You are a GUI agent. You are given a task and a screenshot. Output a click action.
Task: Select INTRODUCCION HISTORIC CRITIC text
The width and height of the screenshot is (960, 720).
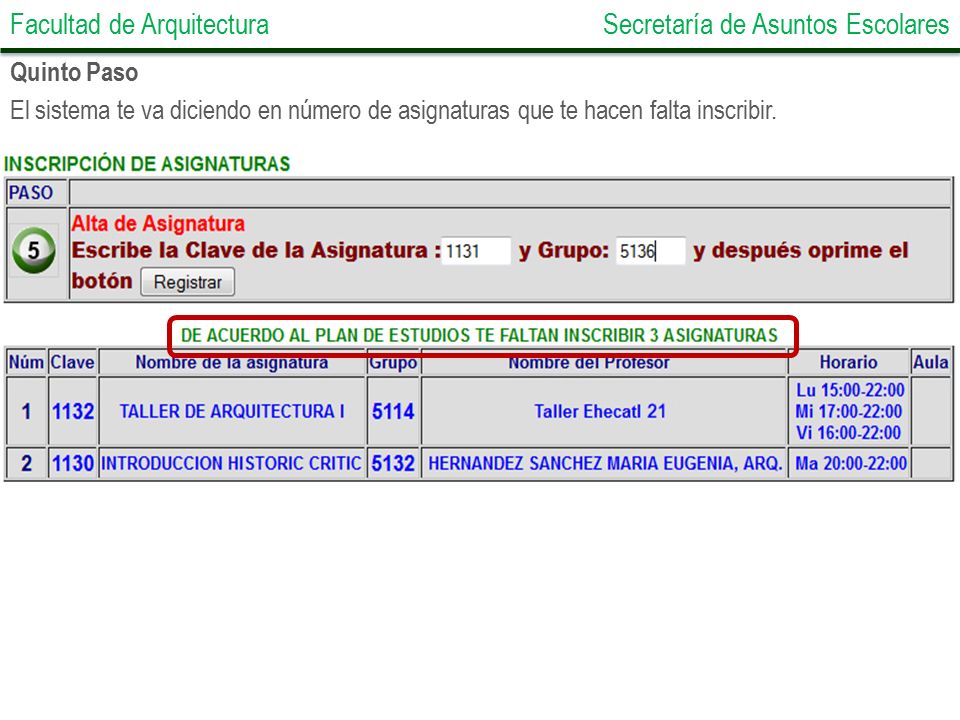click(231, 463)
